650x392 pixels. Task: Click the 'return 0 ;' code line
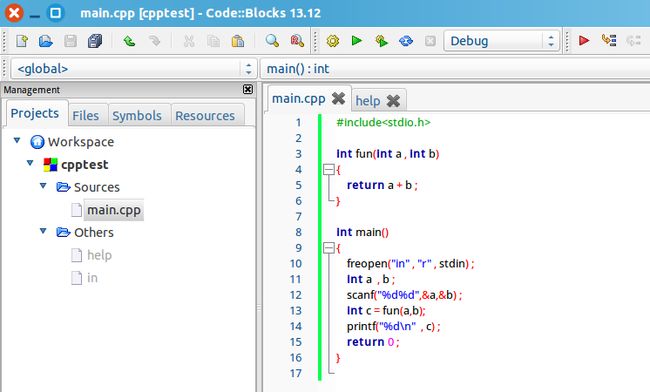pyautogui.click(x=373, y=342)
